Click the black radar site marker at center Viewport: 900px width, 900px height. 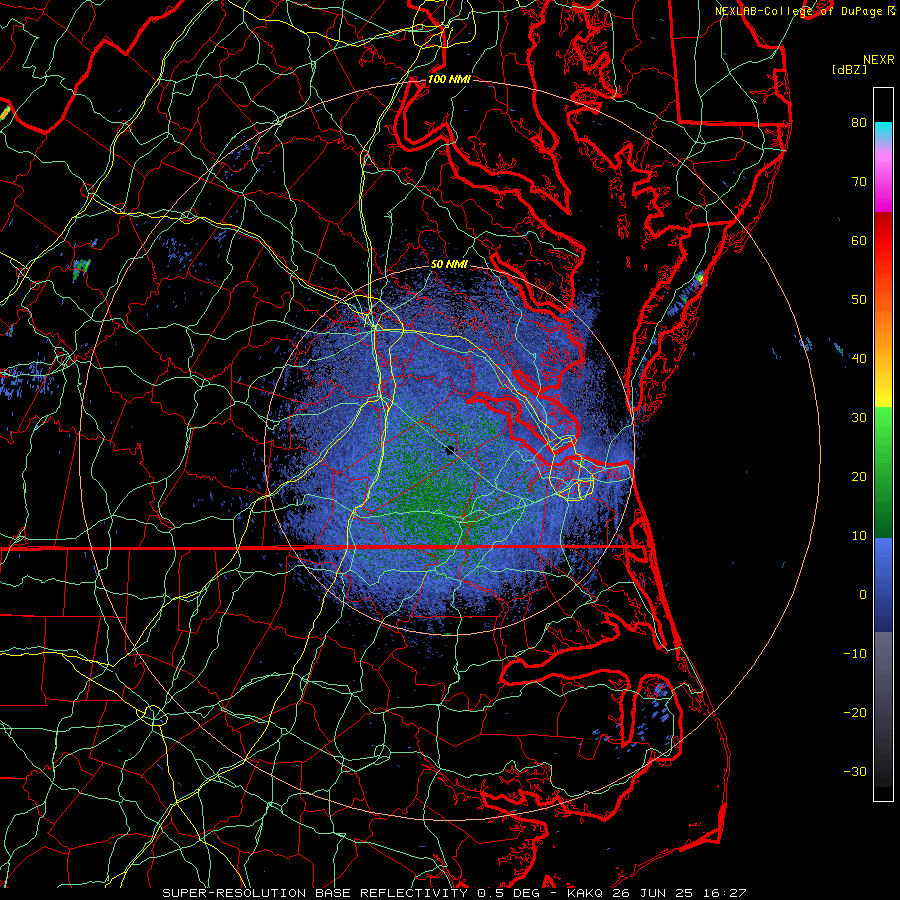coord(451,451)
